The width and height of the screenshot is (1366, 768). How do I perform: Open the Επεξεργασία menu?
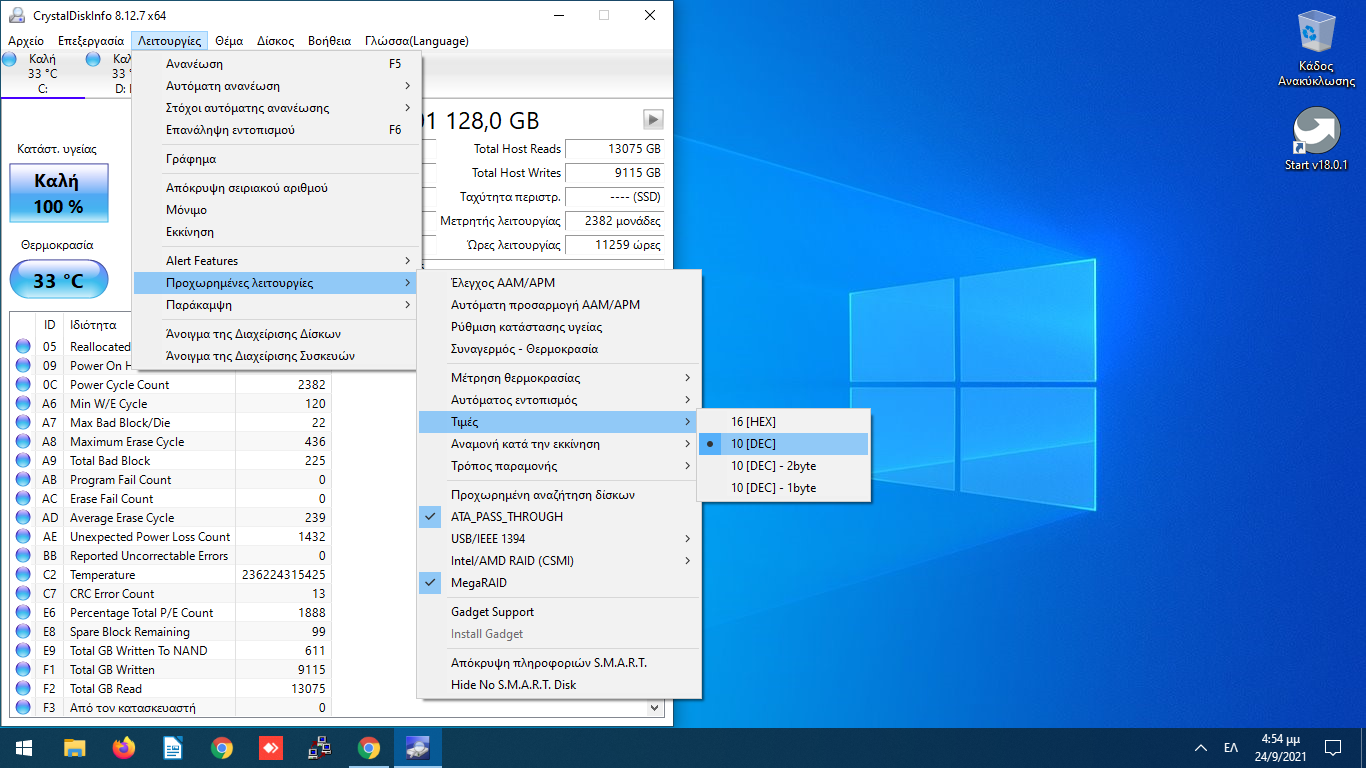pyautogui.click(x=91, y=41)
